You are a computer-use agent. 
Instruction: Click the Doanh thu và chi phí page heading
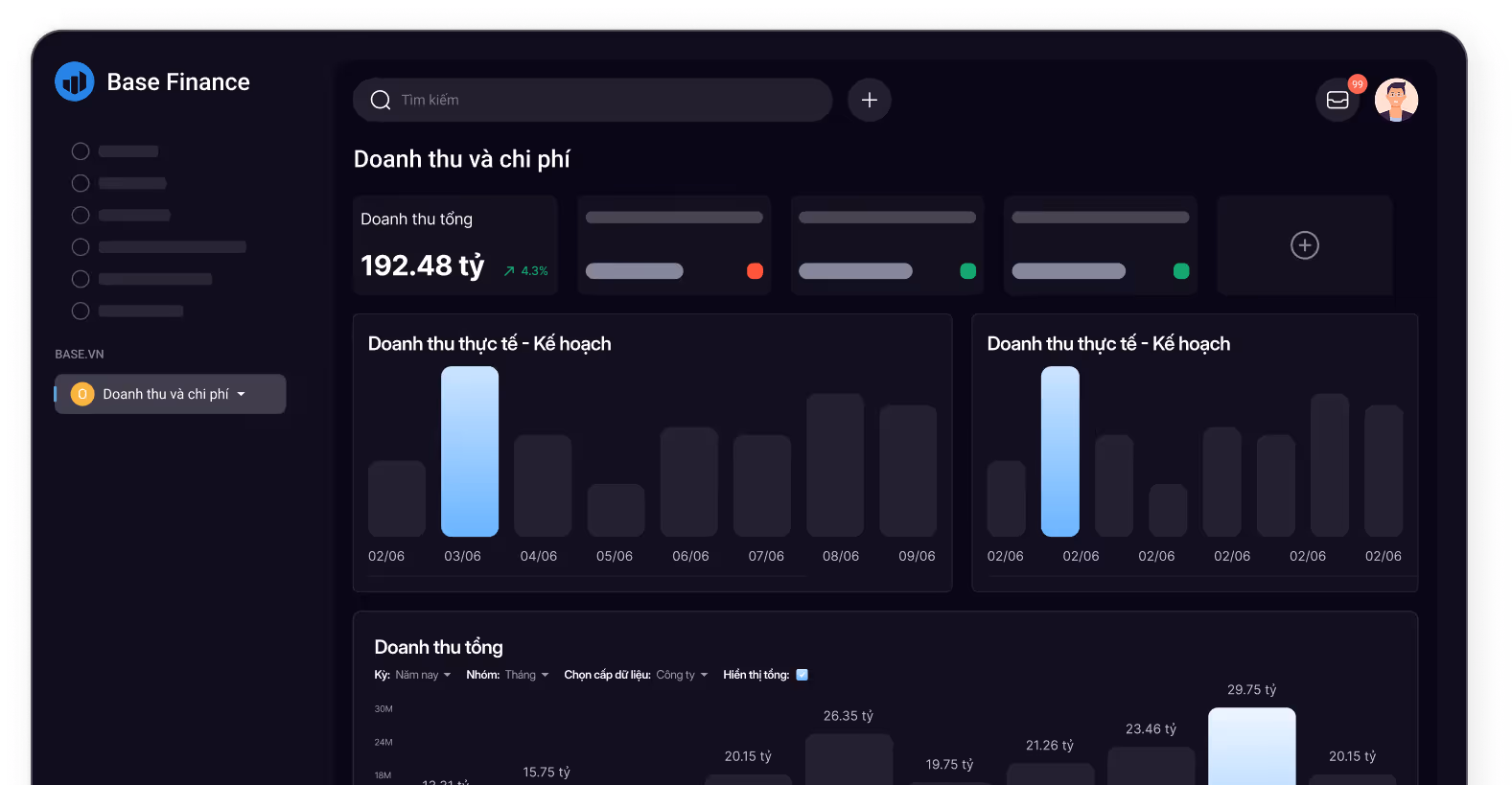[462, 159]
